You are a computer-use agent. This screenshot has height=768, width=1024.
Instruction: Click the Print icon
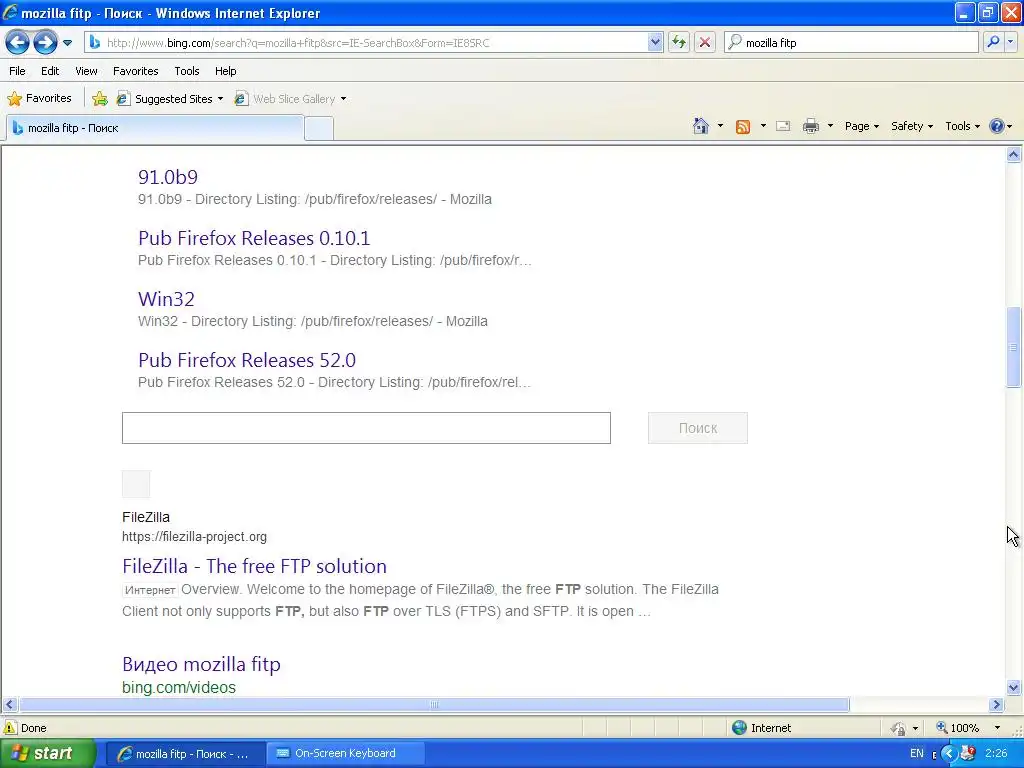point(810,126)
